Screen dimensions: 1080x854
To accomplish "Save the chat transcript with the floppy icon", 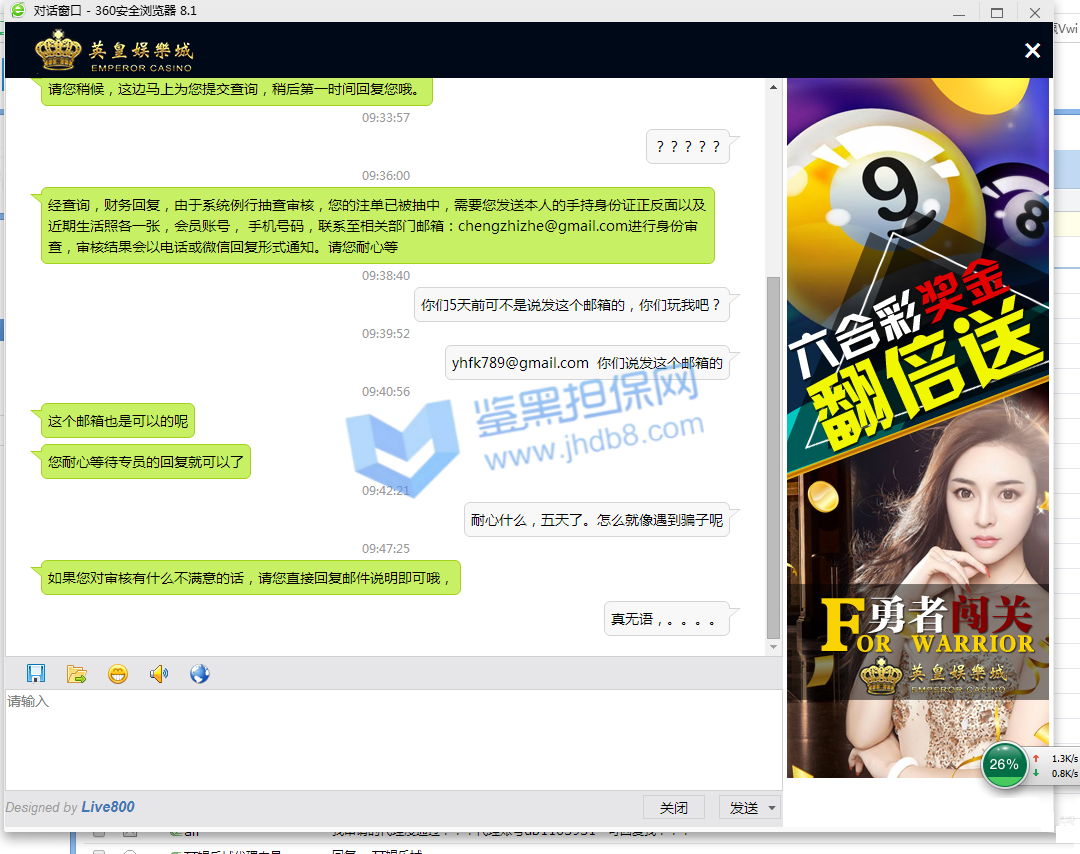I will [36, 674].
